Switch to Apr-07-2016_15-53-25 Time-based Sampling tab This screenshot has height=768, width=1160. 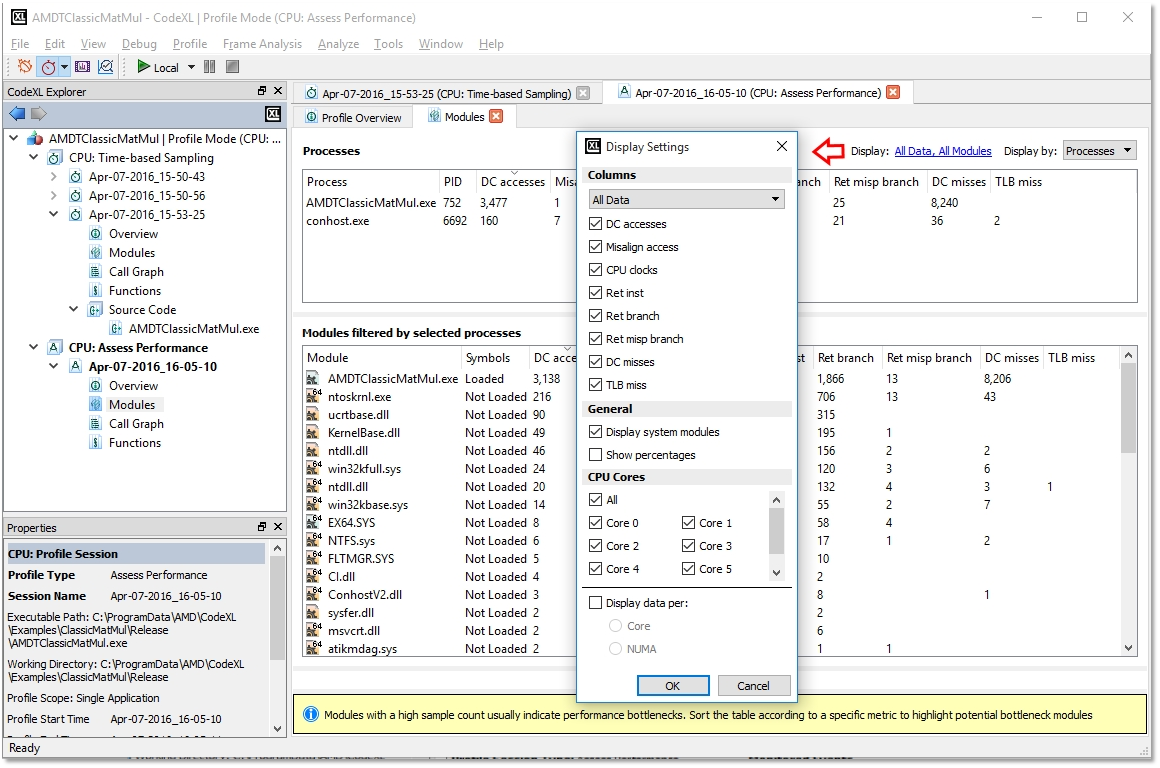447,93
